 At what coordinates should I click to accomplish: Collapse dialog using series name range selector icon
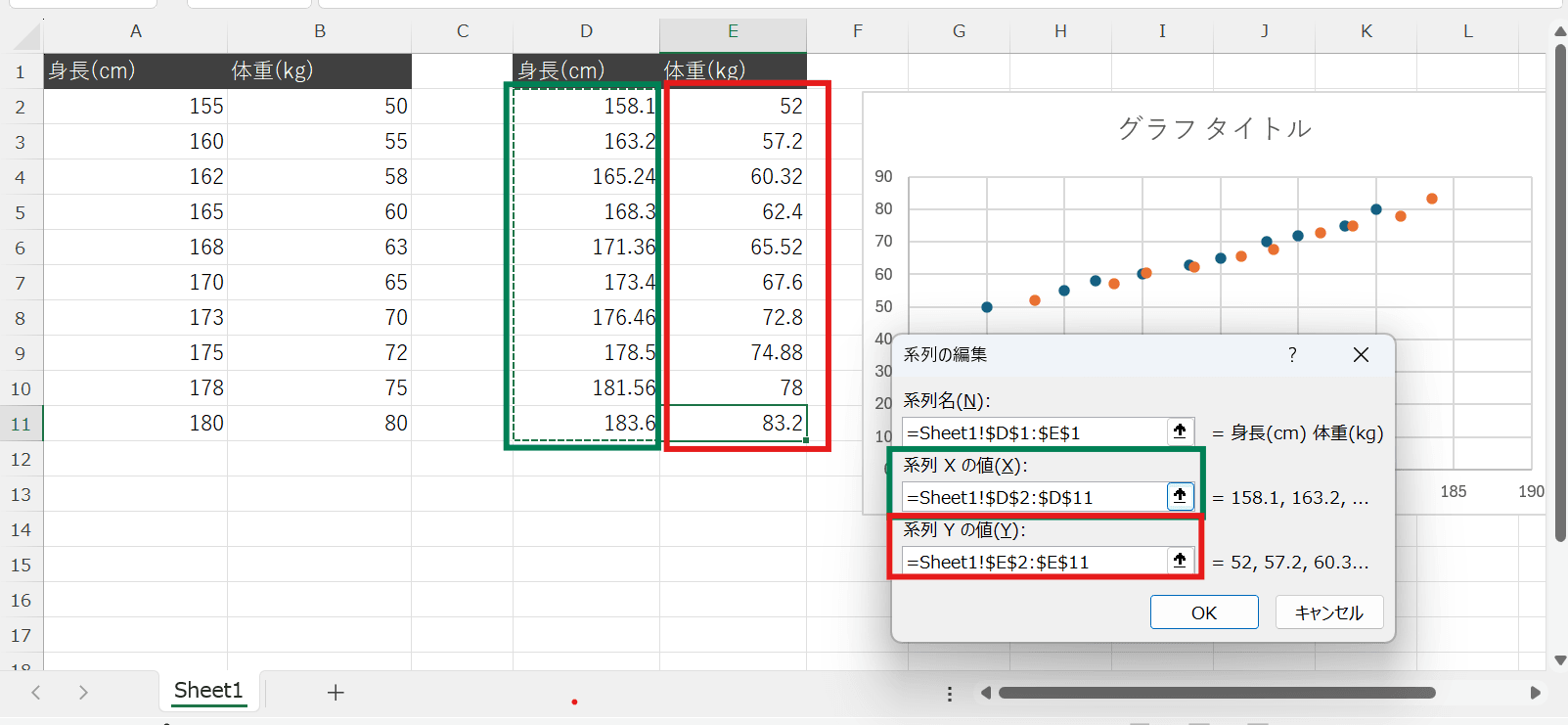[x=1180, y=431]
